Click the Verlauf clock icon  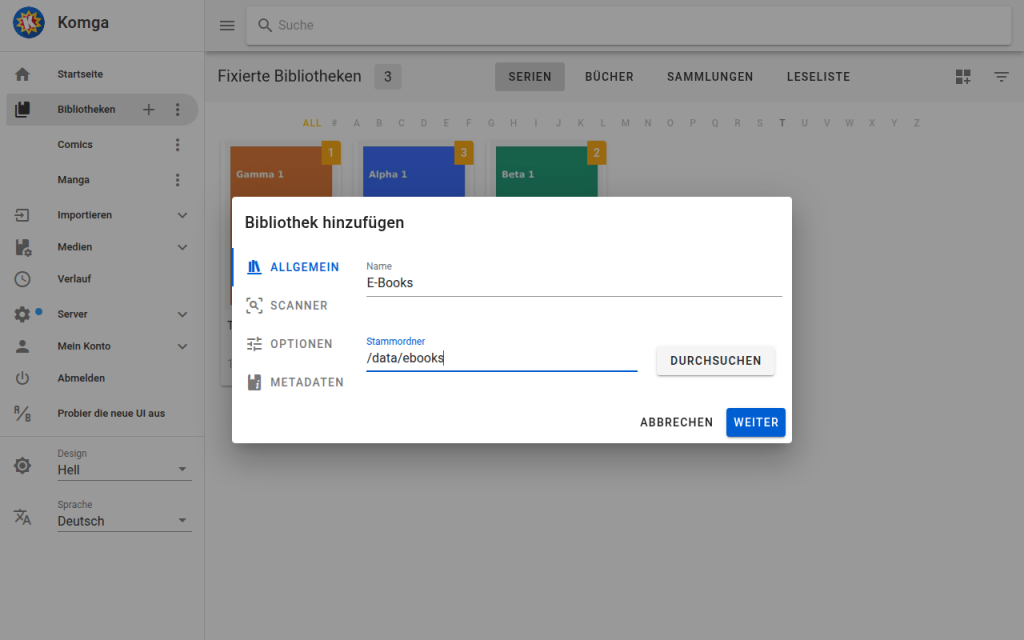[x=22, y=279]
